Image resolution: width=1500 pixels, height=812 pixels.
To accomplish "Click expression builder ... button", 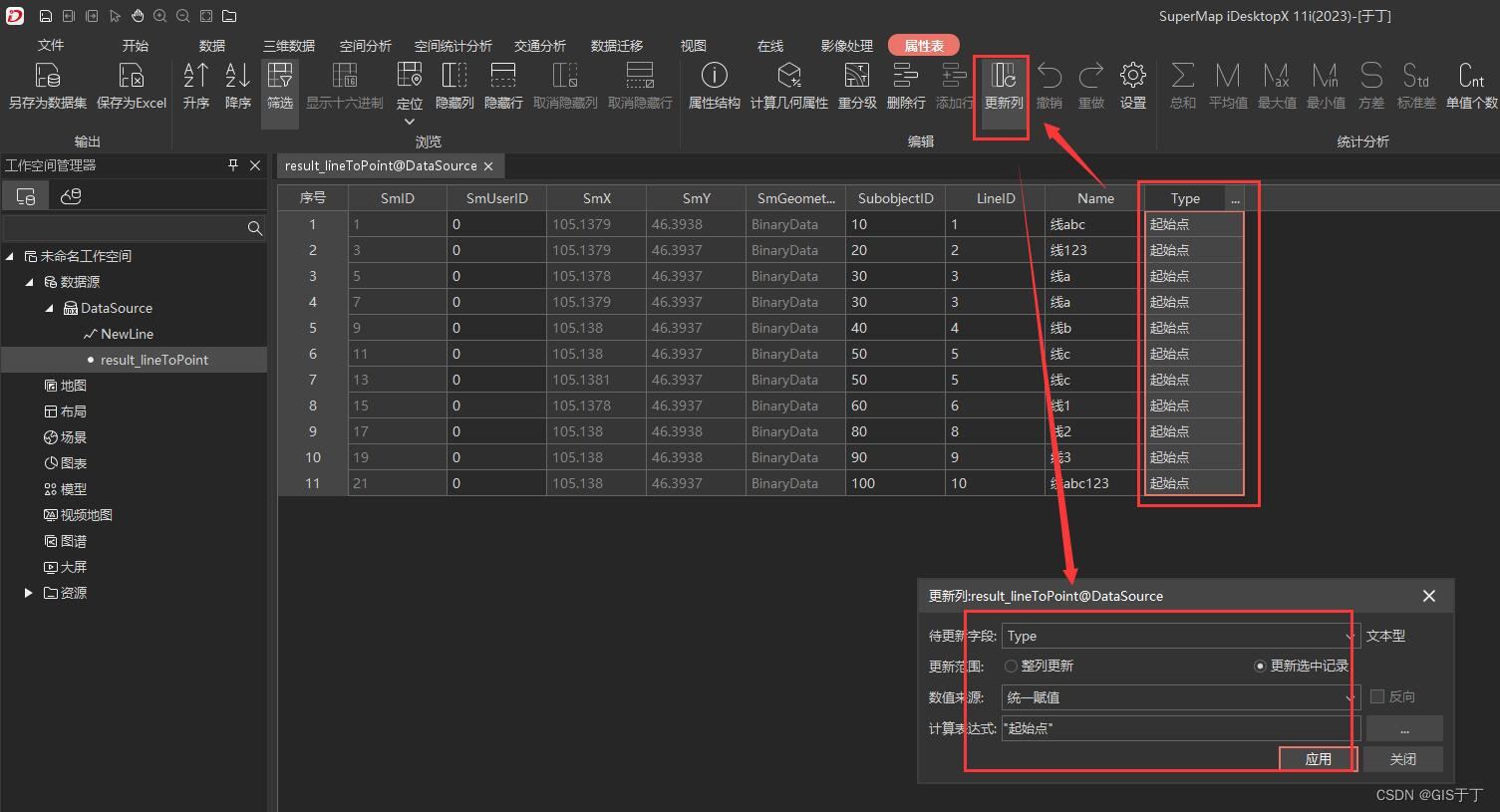I will (x=1404, y=728).
